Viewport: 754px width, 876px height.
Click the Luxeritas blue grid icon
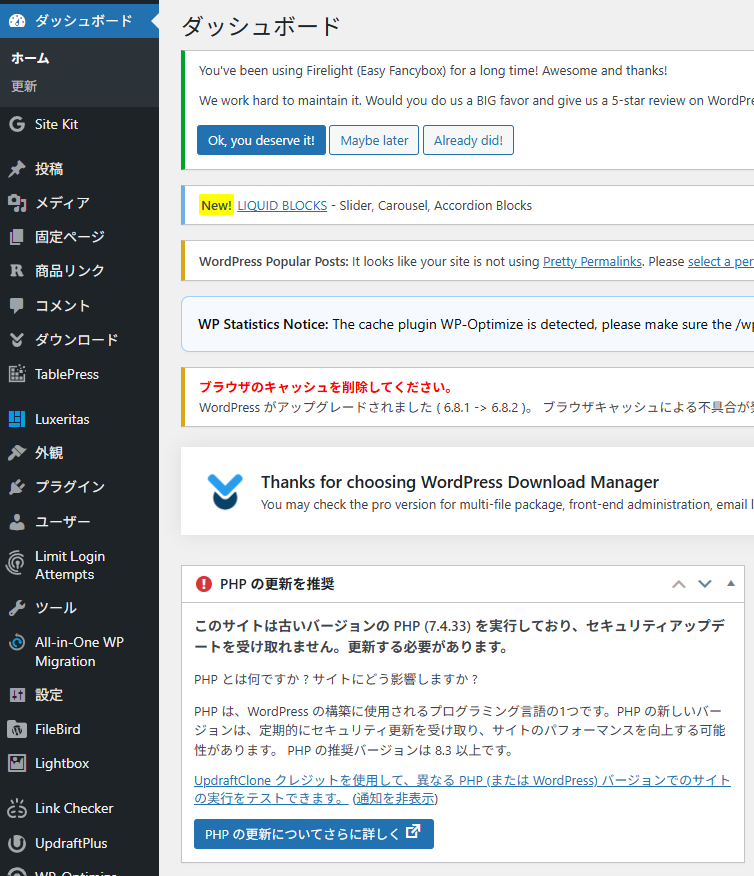tap(17, 419)
